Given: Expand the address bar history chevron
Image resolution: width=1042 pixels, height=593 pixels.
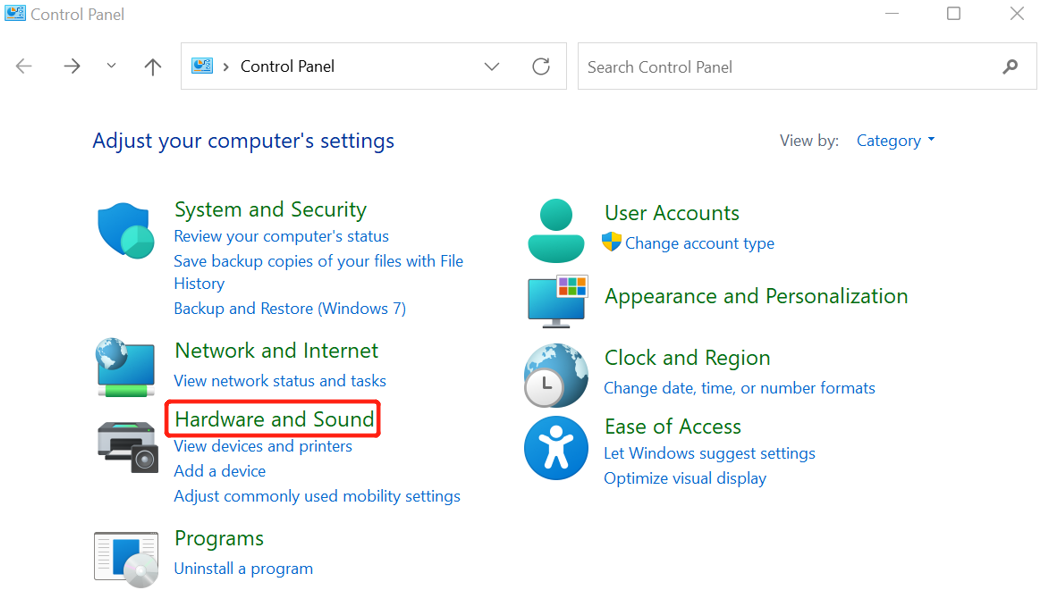Looking at the screenshot, I should click(x=492, y=66).
